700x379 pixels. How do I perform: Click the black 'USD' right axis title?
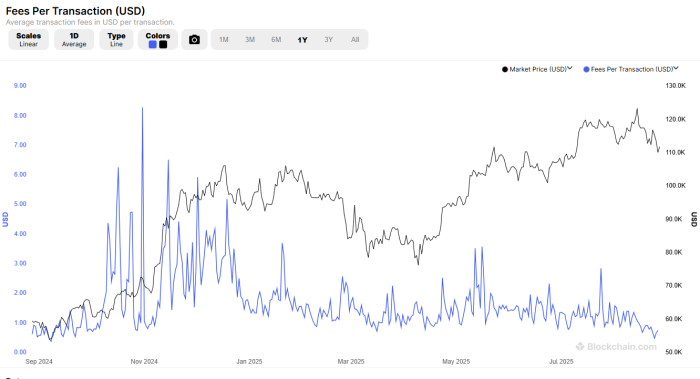694,219
